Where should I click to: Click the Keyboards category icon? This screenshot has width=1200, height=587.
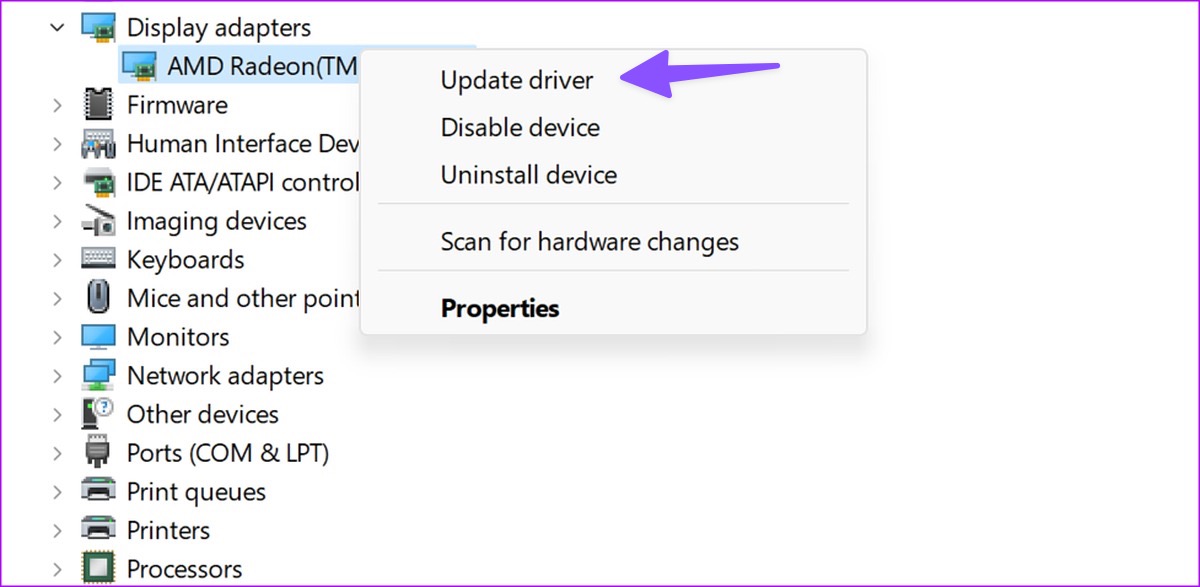tap(98, 259)
